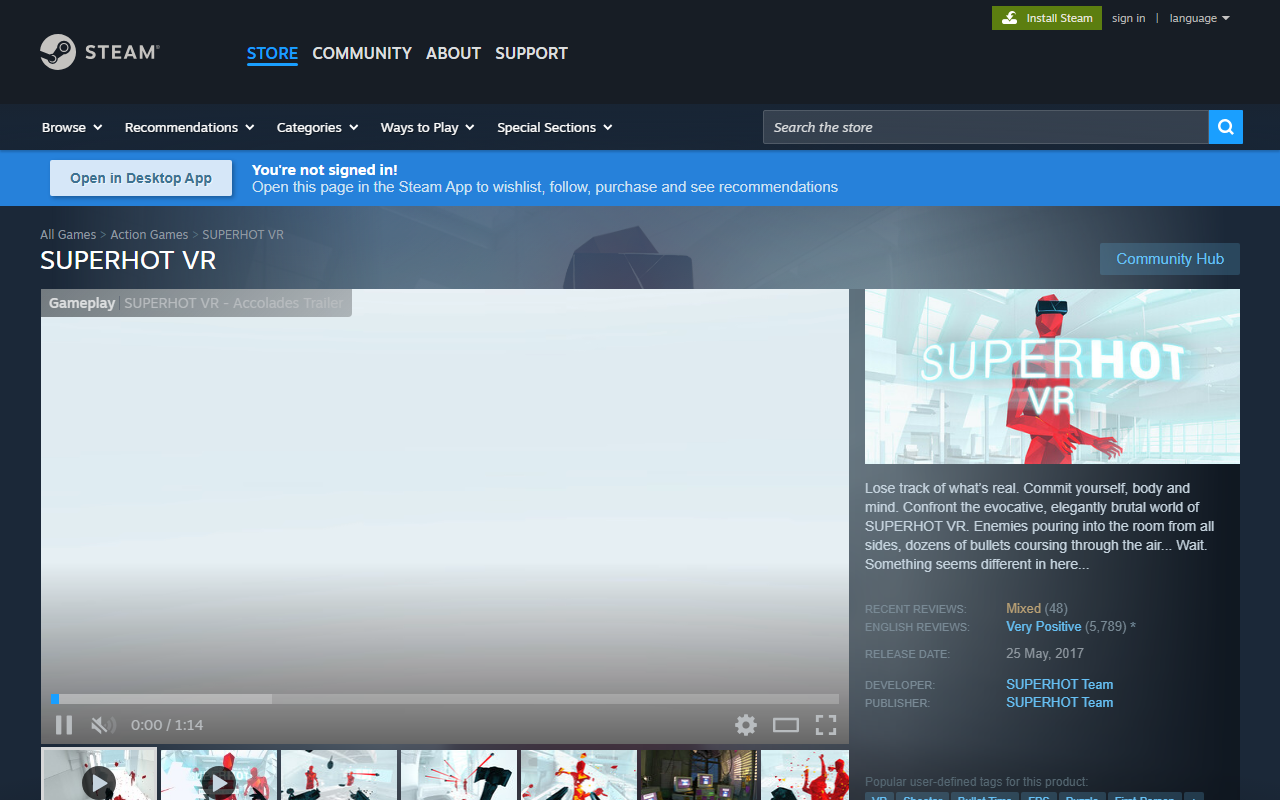The image size is (1280, 800).
Task: Open the Recommendations dropdown
Action: point(189,127)
